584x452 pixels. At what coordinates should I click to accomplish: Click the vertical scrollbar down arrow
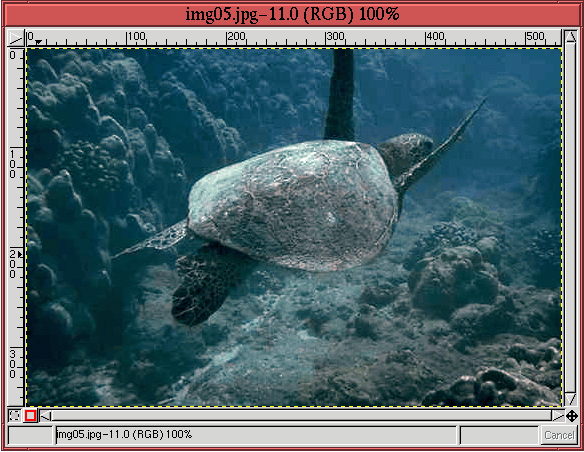pyautogui.click(x=571, y=399)
